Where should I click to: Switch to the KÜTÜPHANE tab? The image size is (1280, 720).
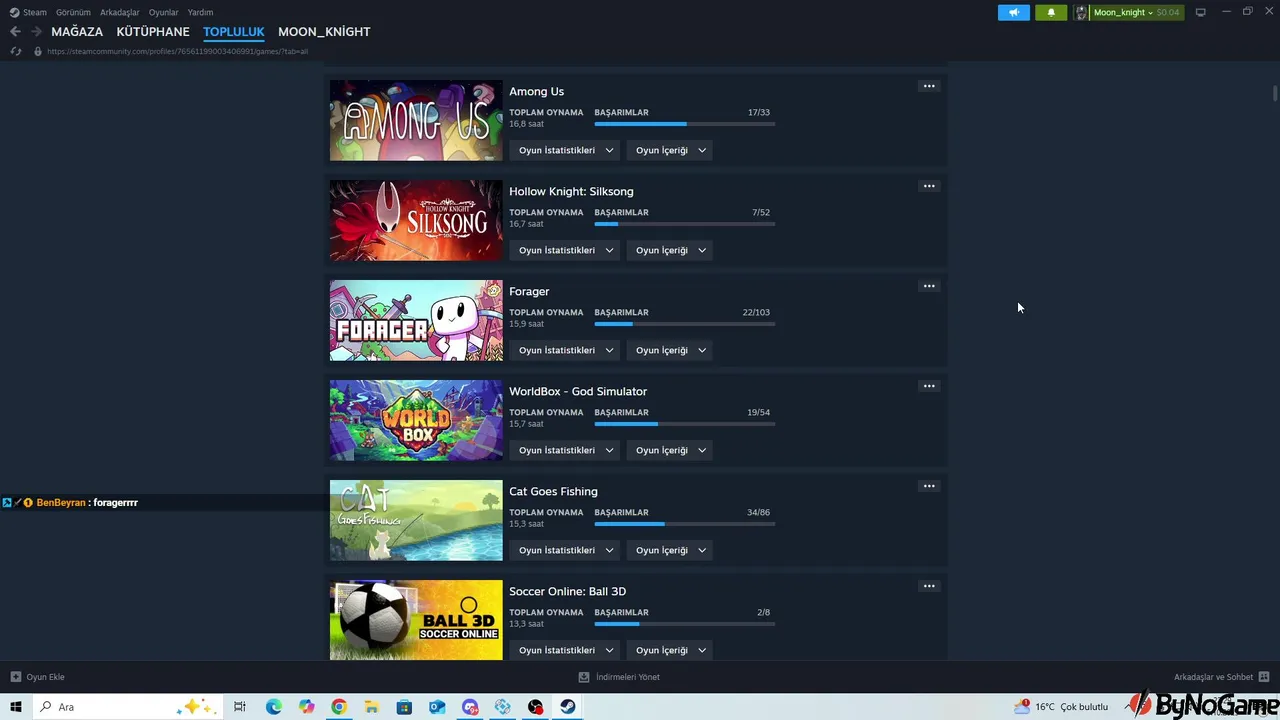[x=153, y=32]
